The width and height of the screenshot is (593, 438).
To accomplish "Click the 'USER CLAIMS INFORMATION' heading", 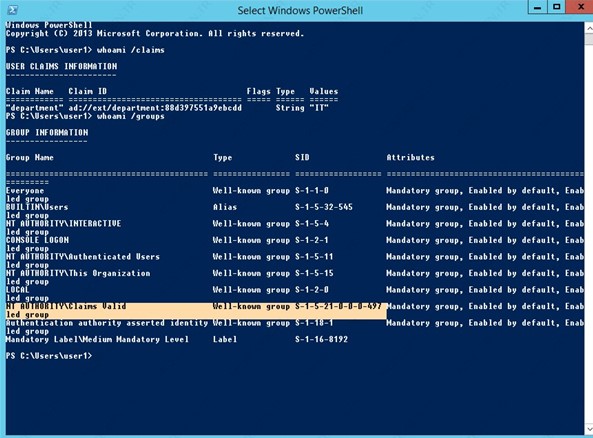I will [x=61, y=67].
